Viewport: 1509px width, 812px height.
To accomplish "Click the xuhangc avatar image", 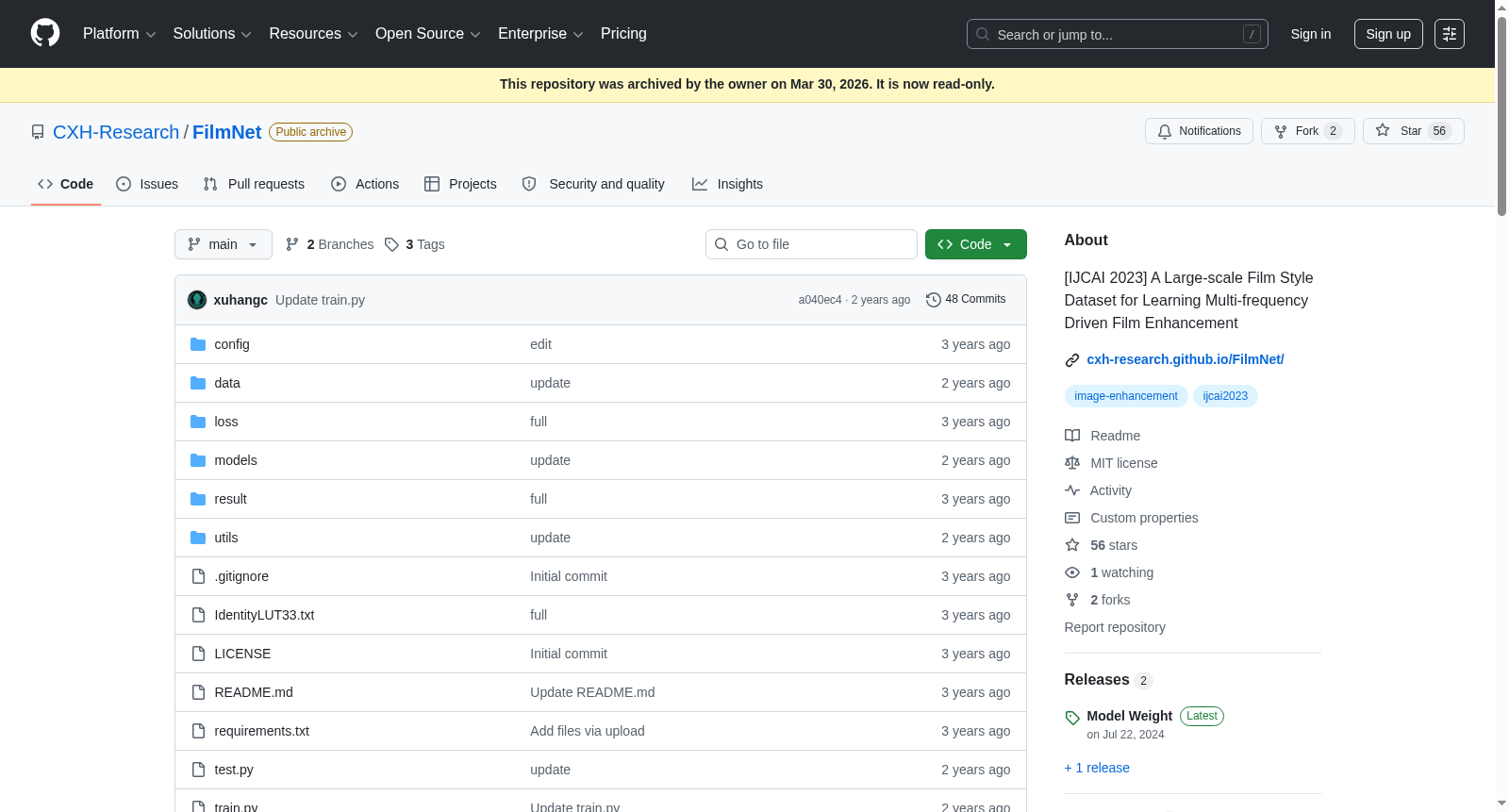I will pos(197,300).
